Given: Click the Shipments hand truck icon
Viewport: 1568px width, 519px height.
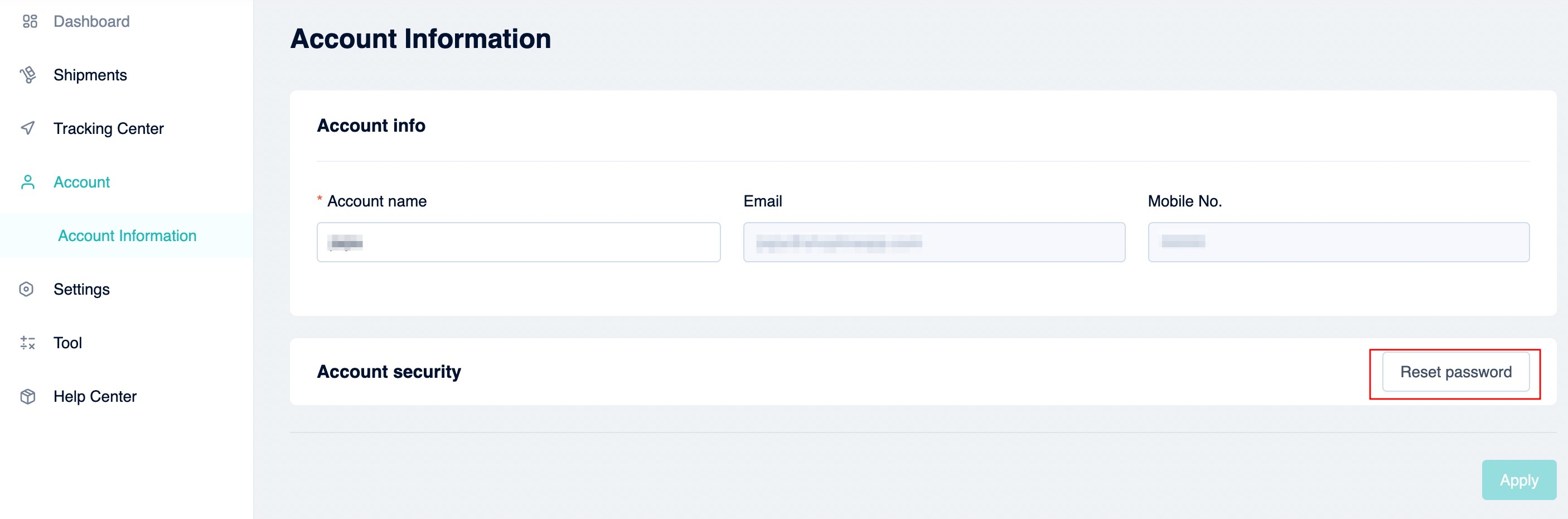Looking at the screenshot, I should point(28,75).
